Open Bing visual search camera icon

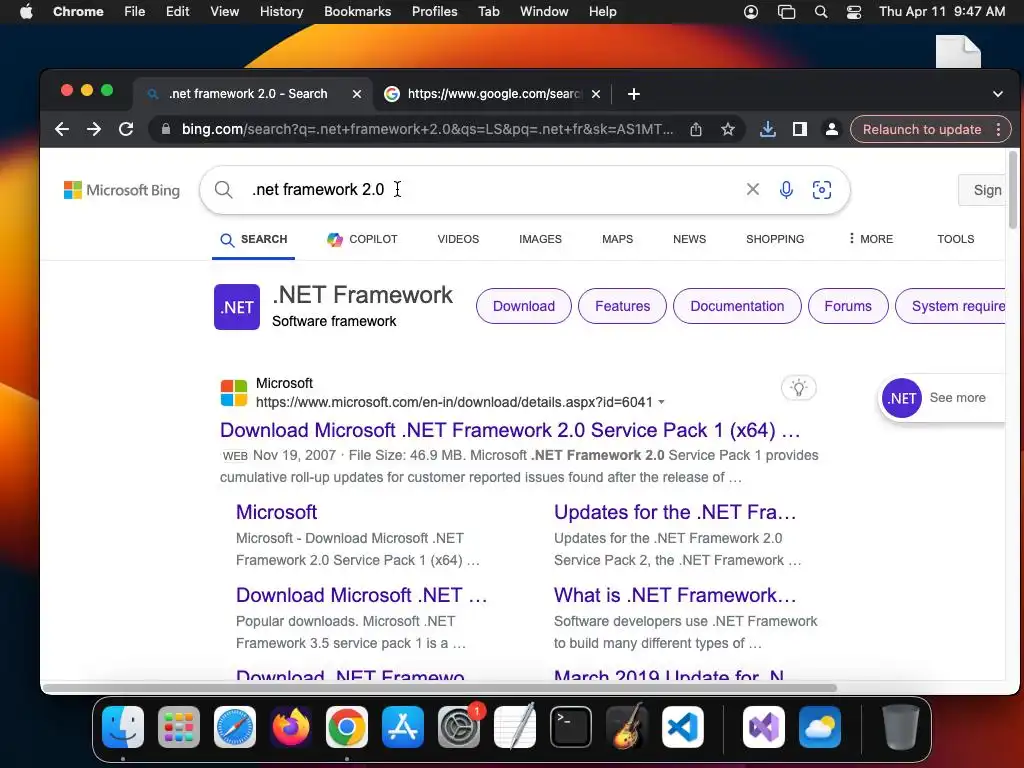[x=822, y=189]
